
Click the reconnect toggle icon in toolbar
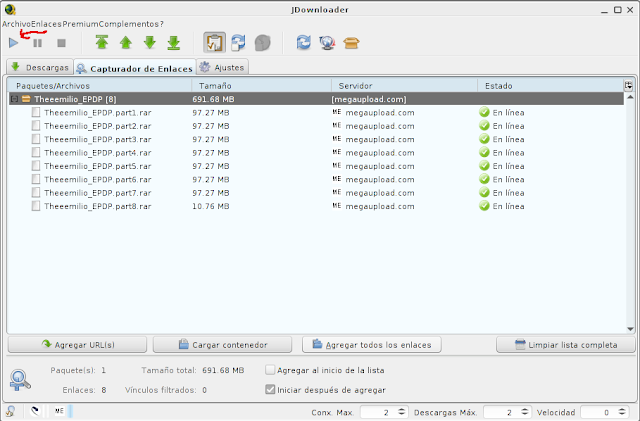coord(238,42)
